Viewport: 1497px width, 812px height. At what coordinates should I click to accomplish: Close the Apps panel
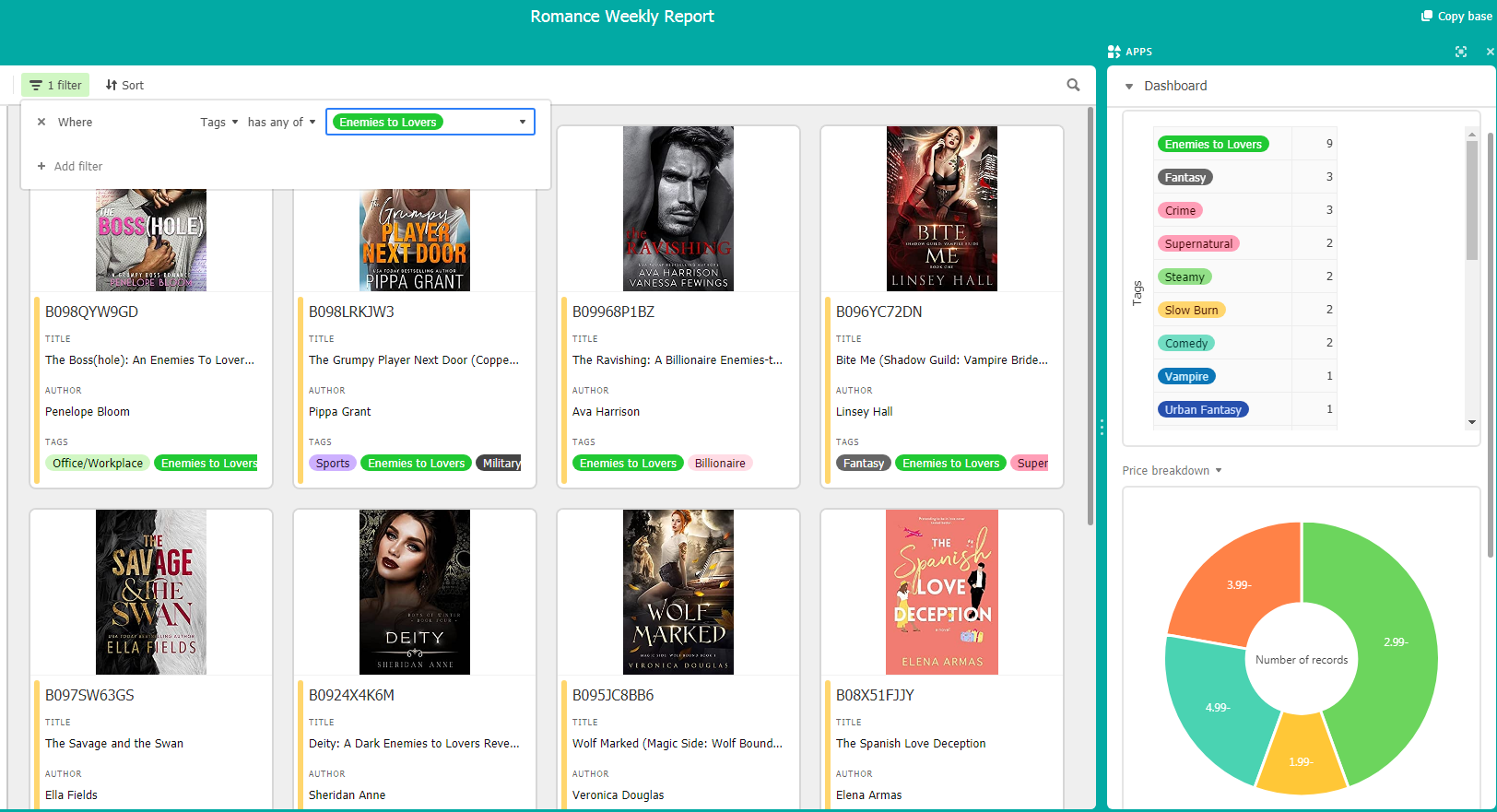point(1490,52)
